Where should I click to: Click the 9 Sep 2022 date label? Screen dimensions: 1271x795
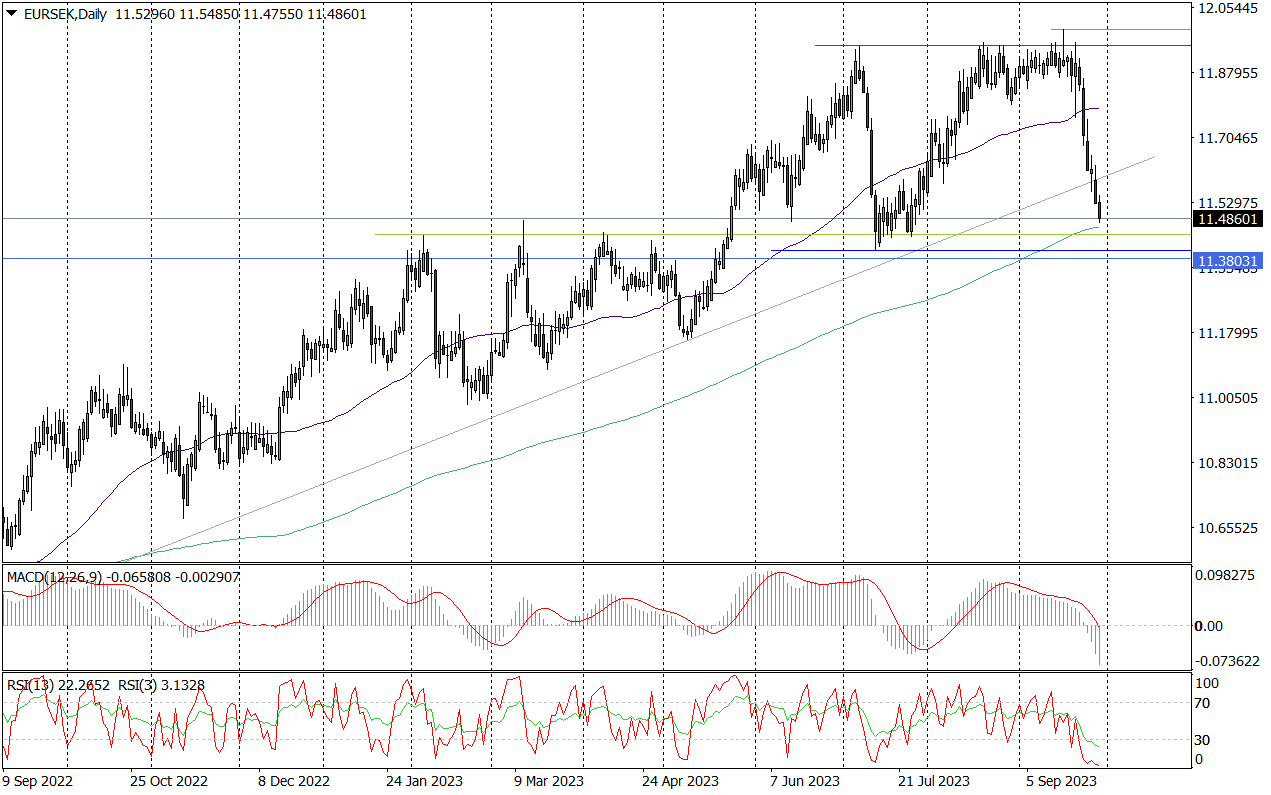coord(38,780)
